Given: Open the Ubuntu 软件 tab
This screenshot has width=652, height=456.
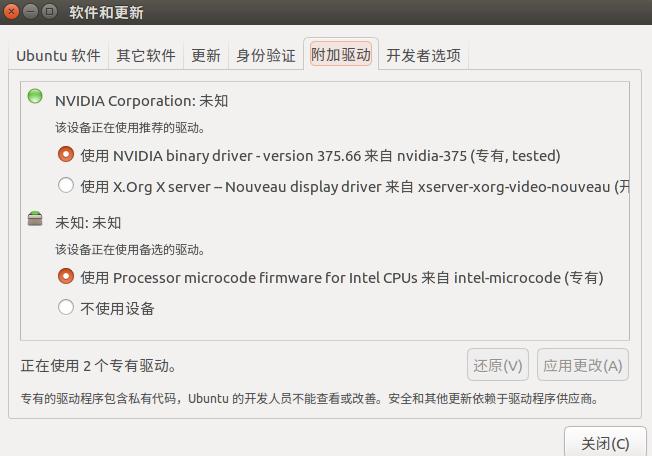Looking at the screenshot, I should (59, 55).
